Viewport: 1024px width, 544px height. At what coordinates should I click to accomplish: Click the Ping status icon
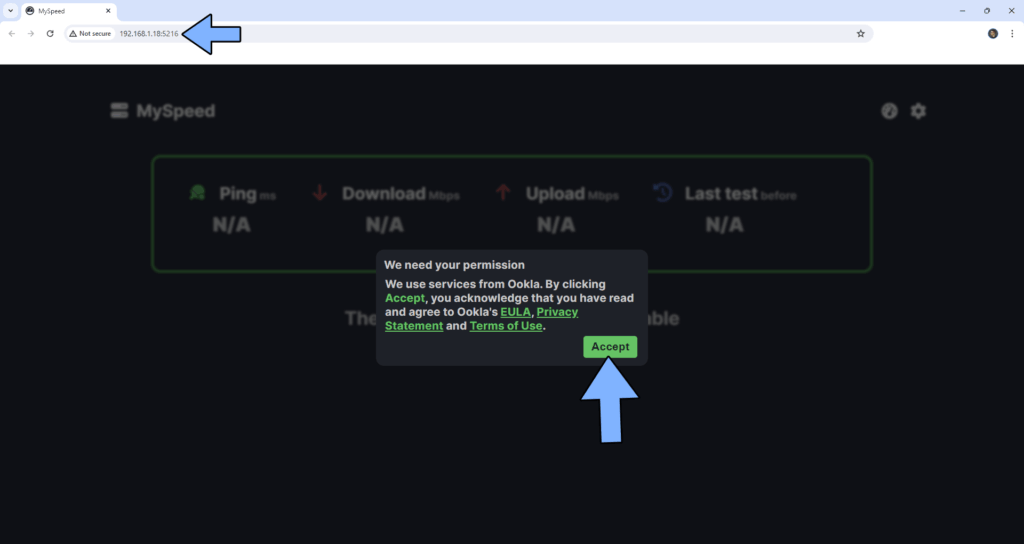click(x=197, y=193)
